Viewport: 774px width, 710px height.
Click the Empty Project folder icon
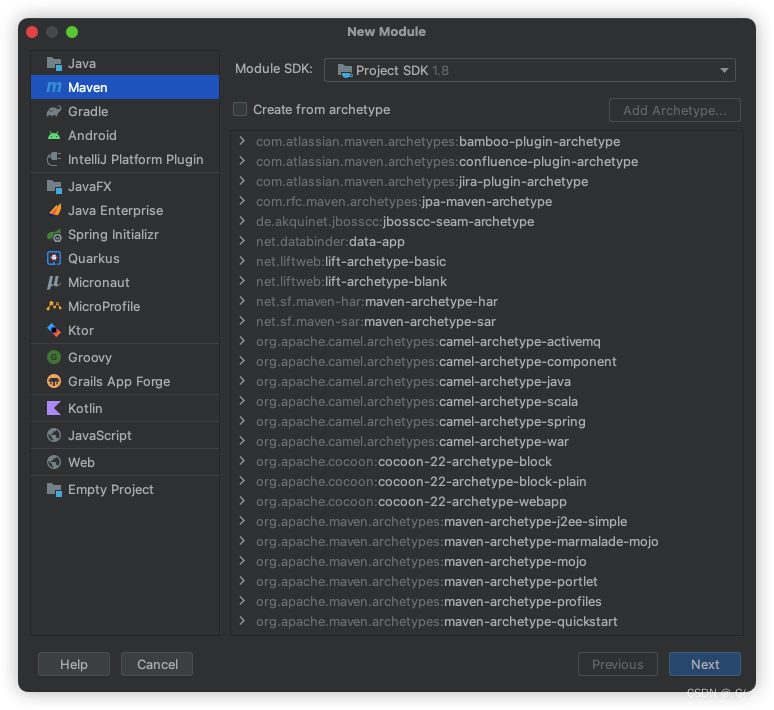[x=54, y=489]
